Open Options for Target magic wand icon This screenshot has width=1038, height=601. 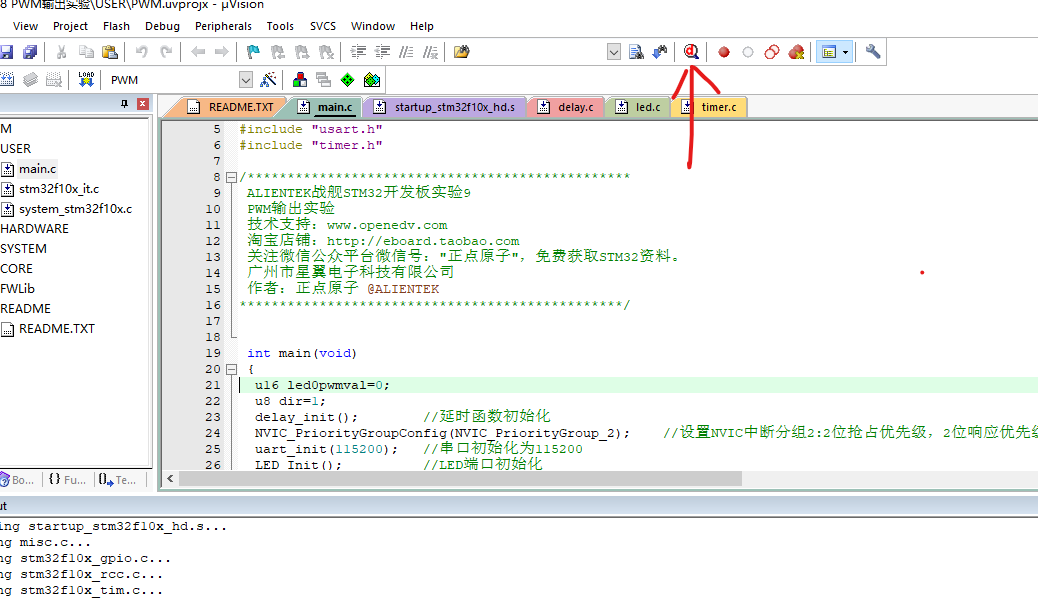[268, 80]
